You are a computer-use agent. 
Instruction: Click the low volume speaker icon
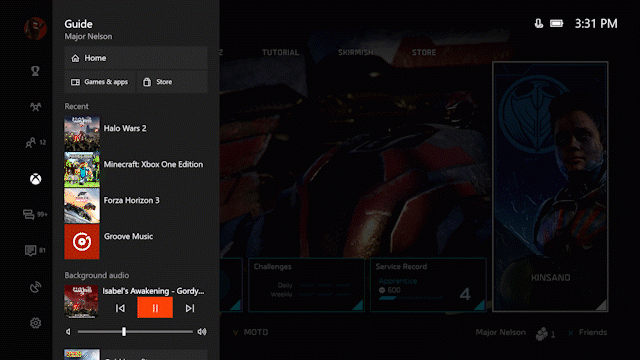[x=69, y=332]
